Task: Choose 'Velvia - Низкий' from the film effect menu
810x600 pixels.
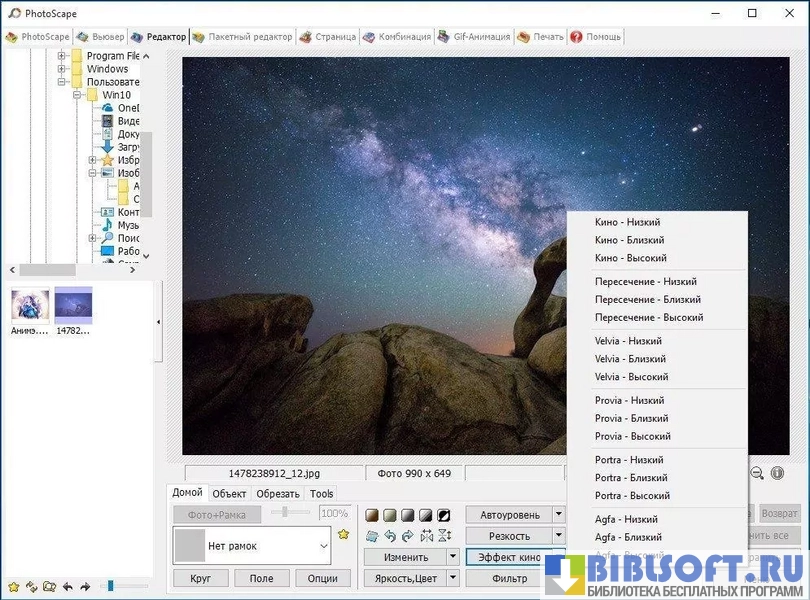Action: 629,341
